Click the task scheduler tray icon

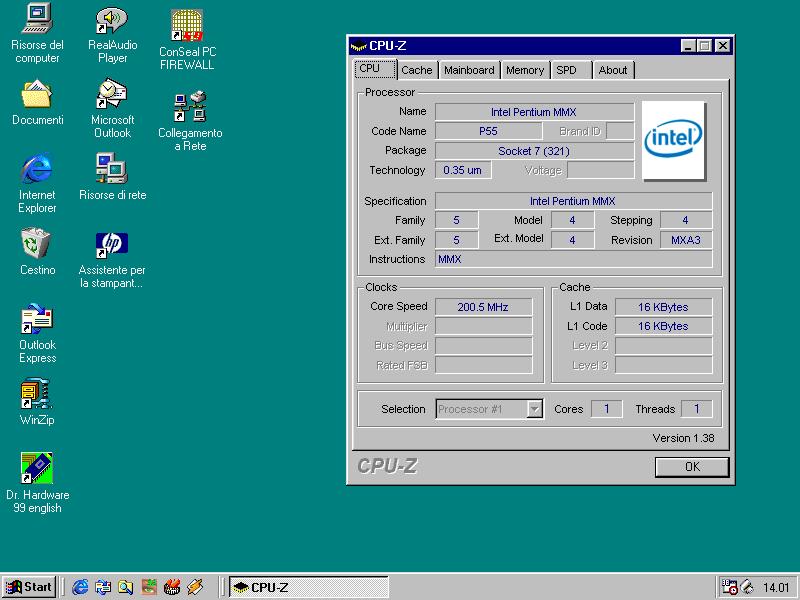click(730, 587)
